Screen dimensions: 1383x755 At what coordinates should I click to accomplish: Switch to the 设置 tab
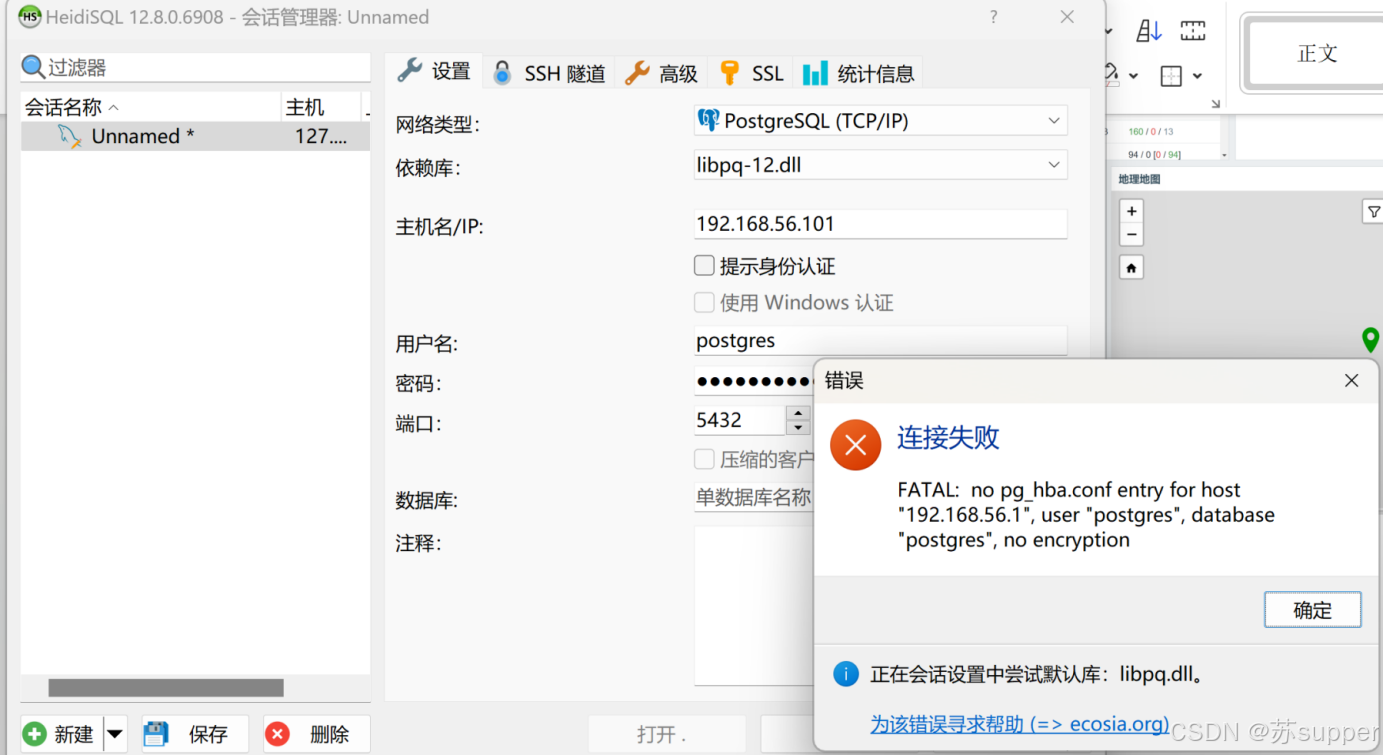point(434,71)
